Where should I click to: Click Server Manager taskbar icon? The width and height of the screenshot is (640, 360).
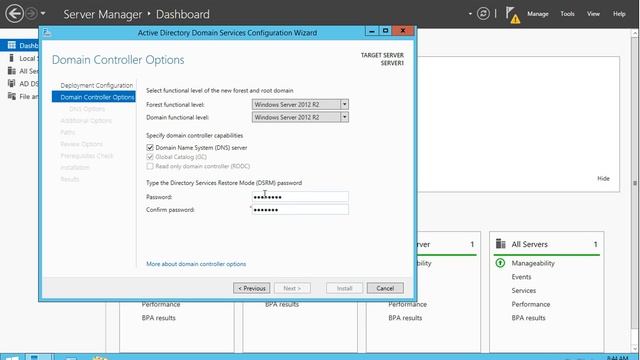(x=39, y=357)
